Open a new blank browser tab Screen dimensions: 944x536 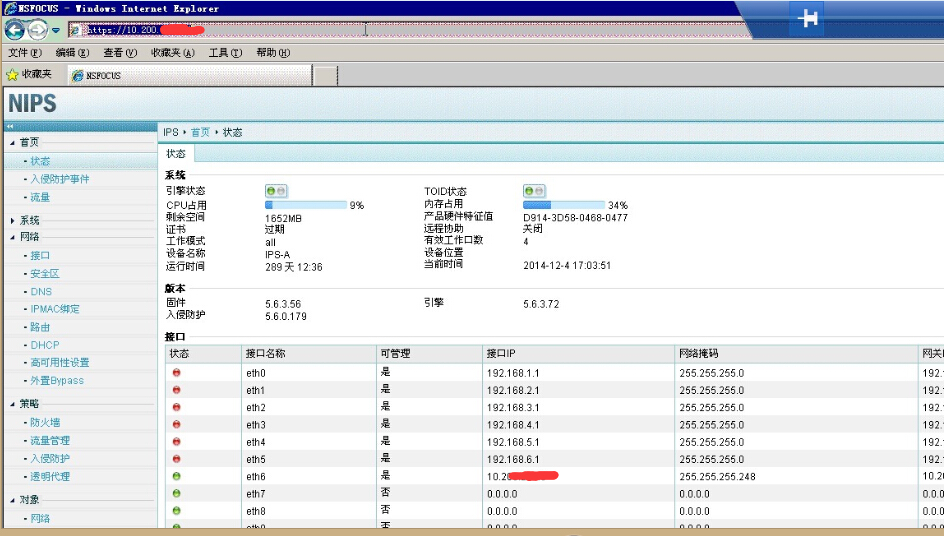[x=325, y=76]
